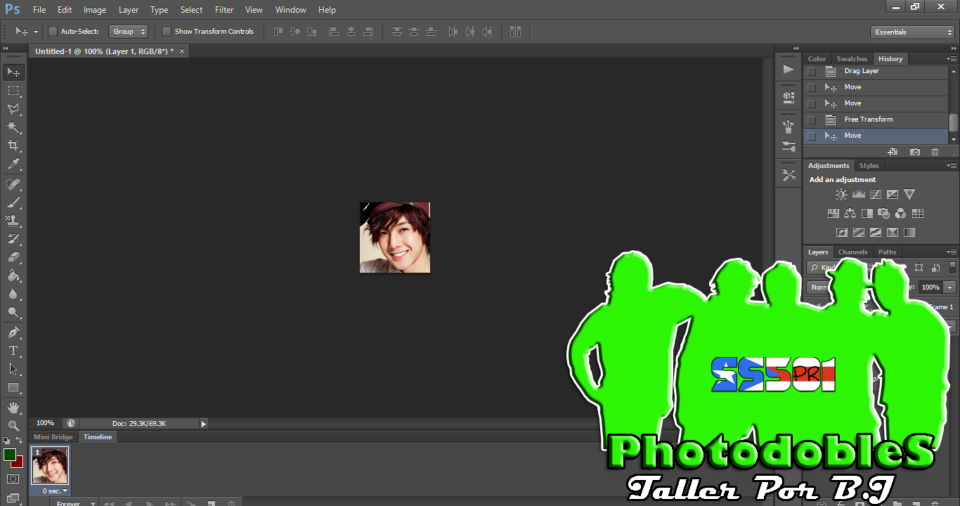
Task: Select the Horizontal Type tool
Action: (13, 351)
